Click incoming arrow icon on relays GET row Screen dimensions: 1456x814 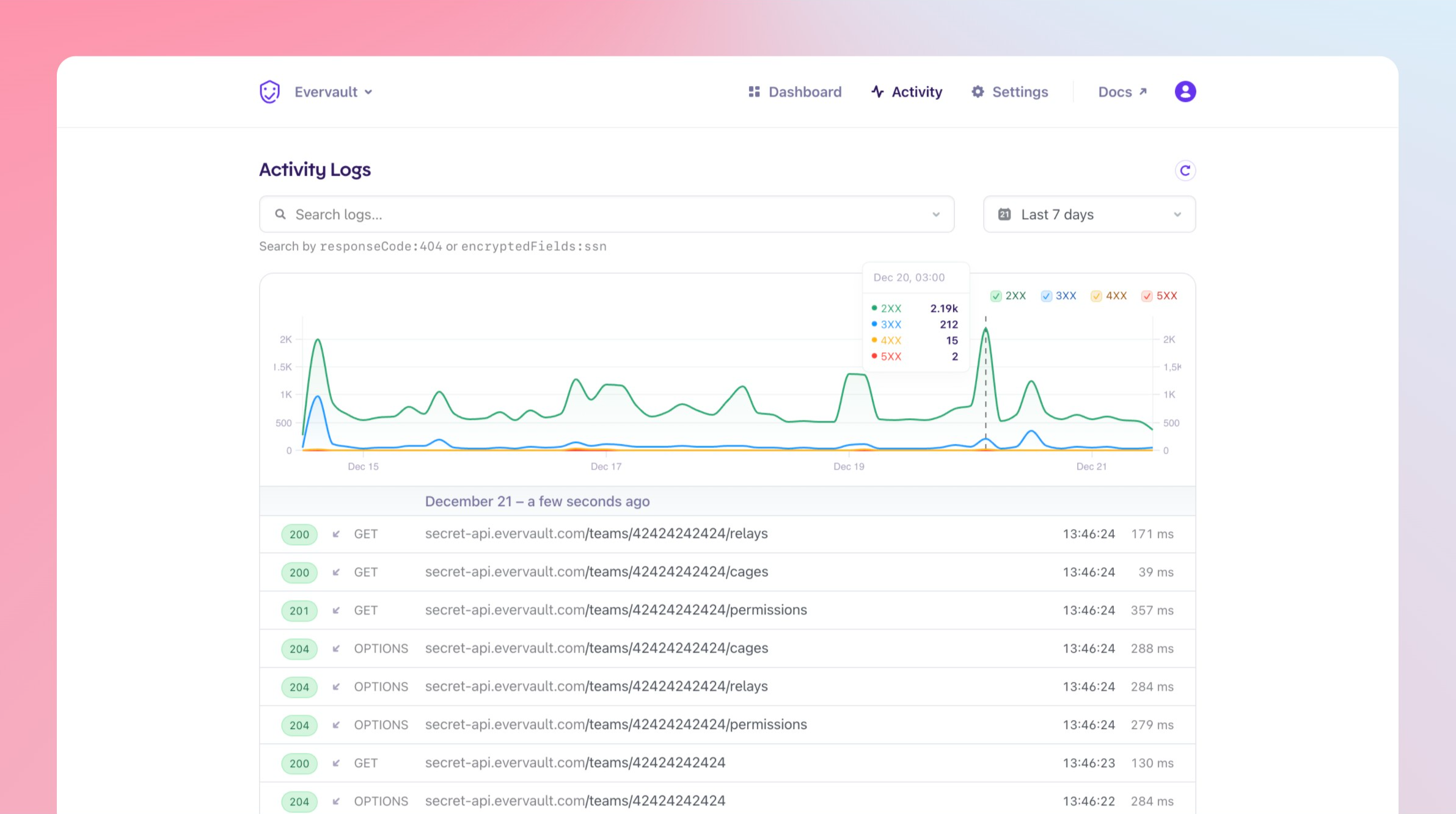336,534
